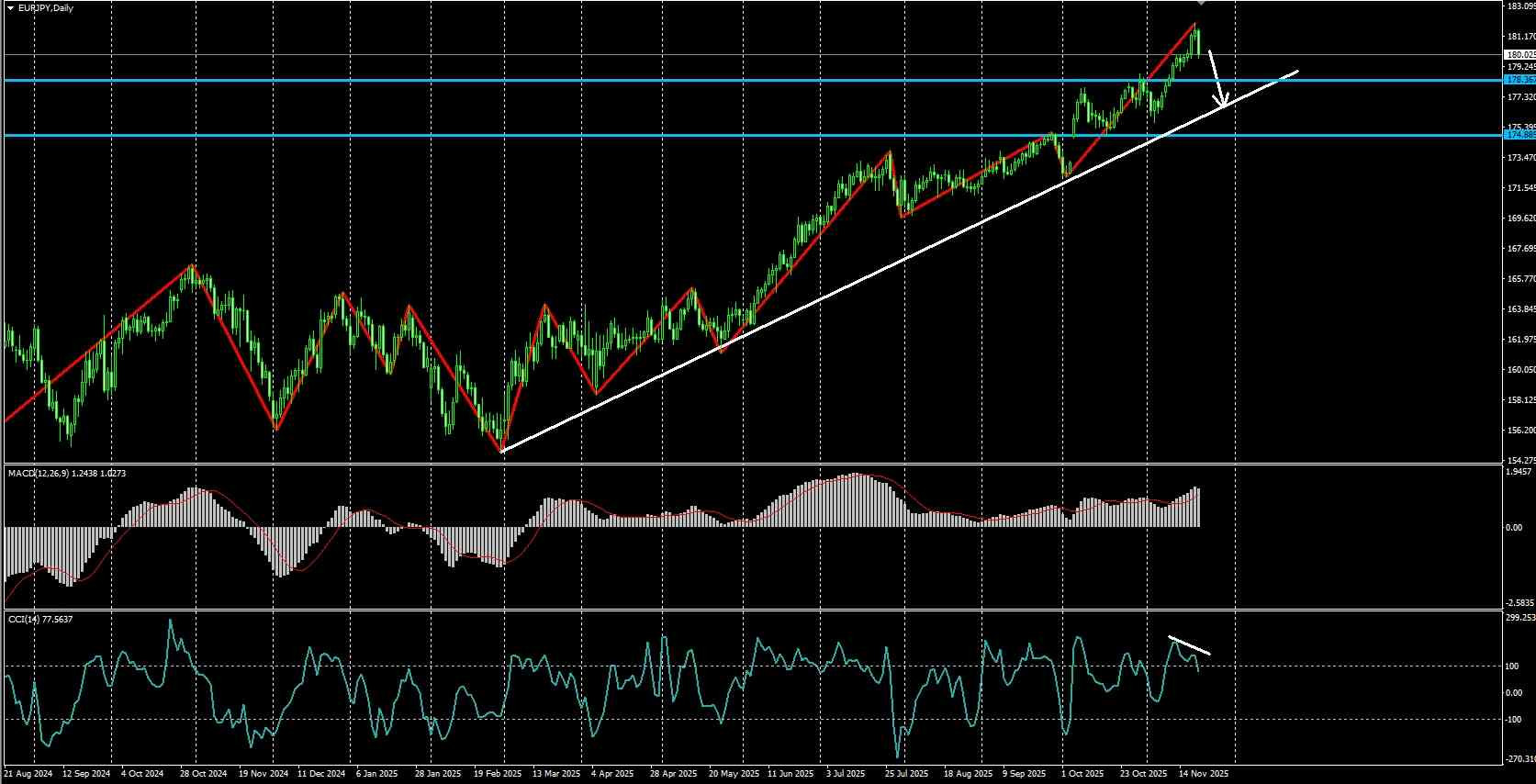Click the 28 Jan 2025 date label
Viewport: 1536px width, 784px height.
(x=437, y=774)
